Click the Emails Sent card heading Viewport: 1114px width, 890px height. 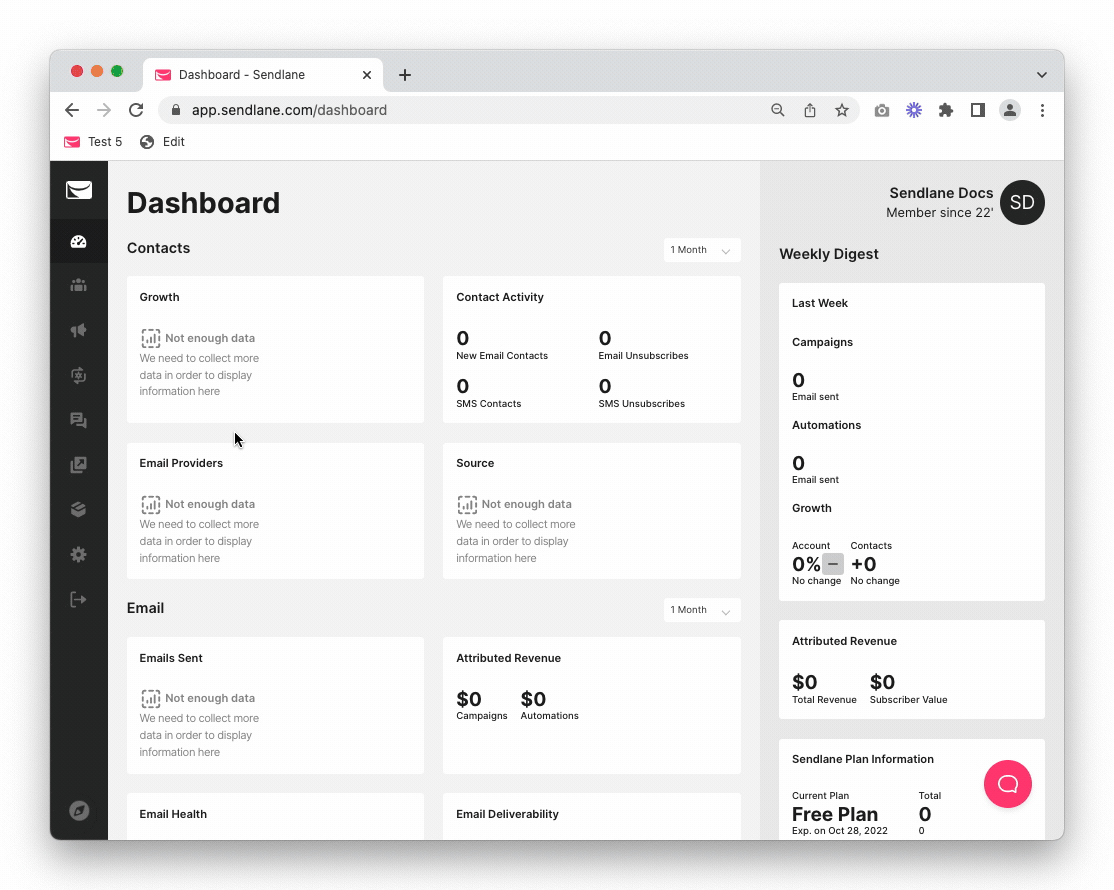(171, 658)
